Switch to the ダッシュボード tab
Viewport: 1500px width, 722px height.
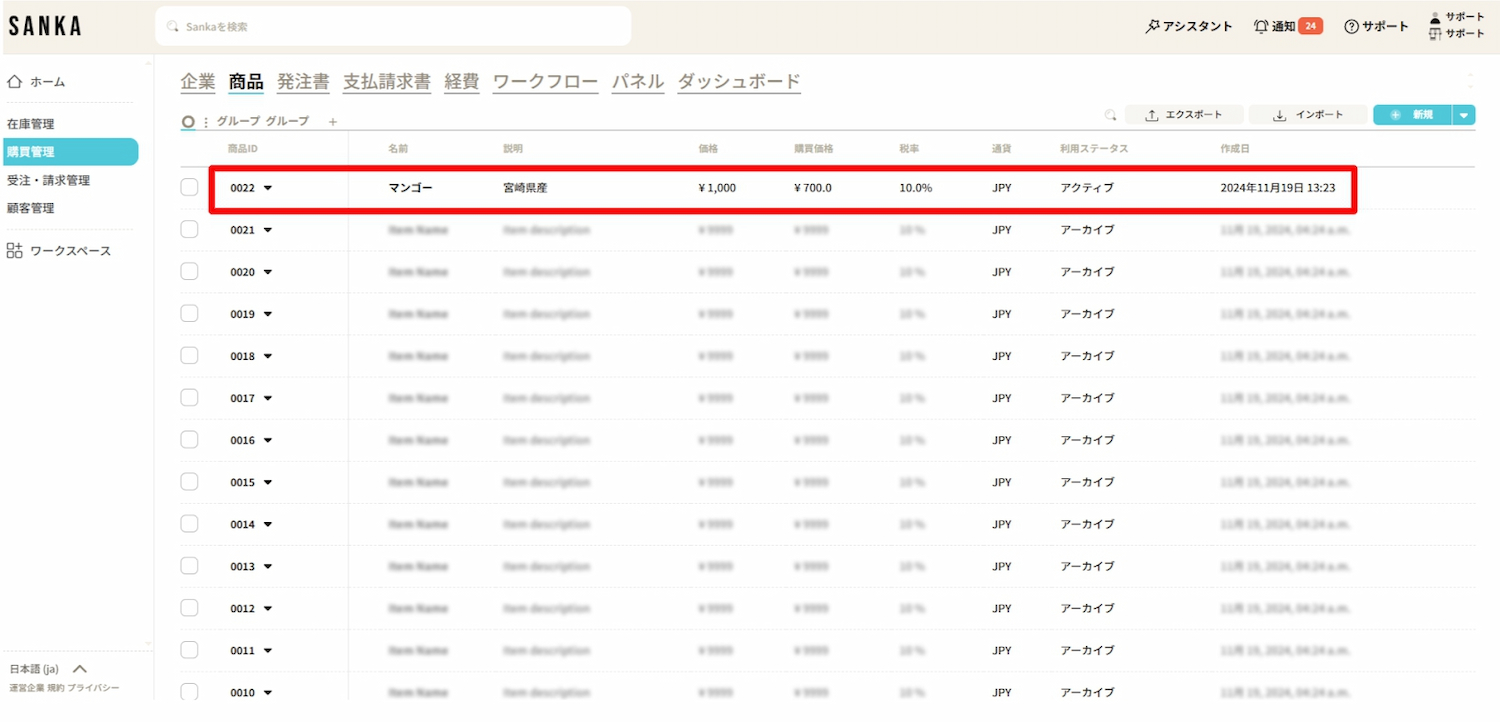pos(739,82)
